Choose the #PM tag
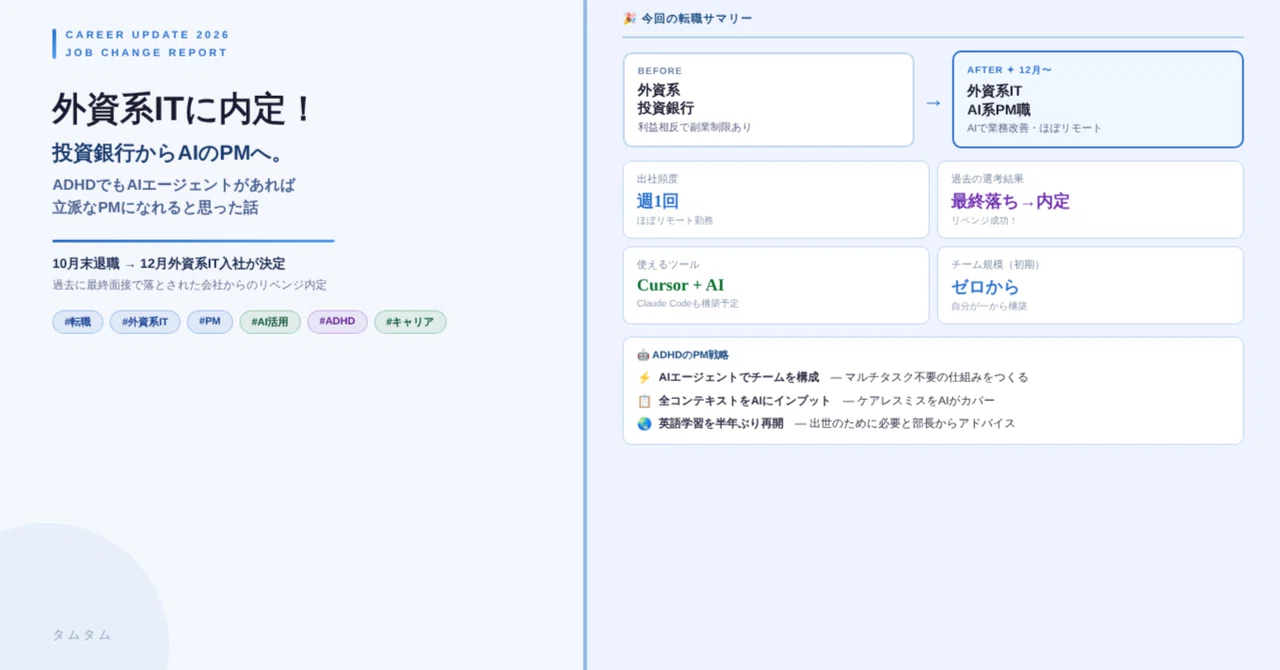Viewport: 1280px width, 670px height. (x=210, y=322)
